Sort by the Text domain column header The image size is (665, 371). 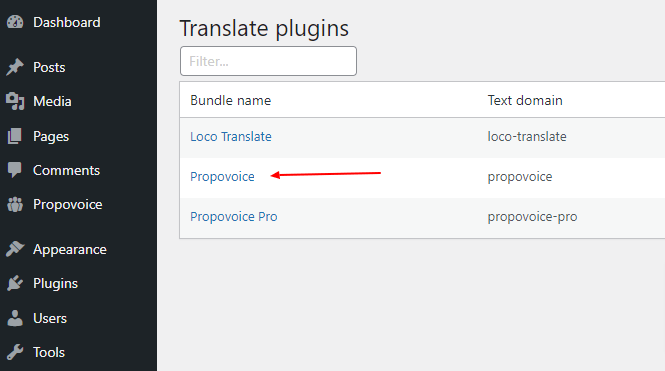tap(525, 100)
